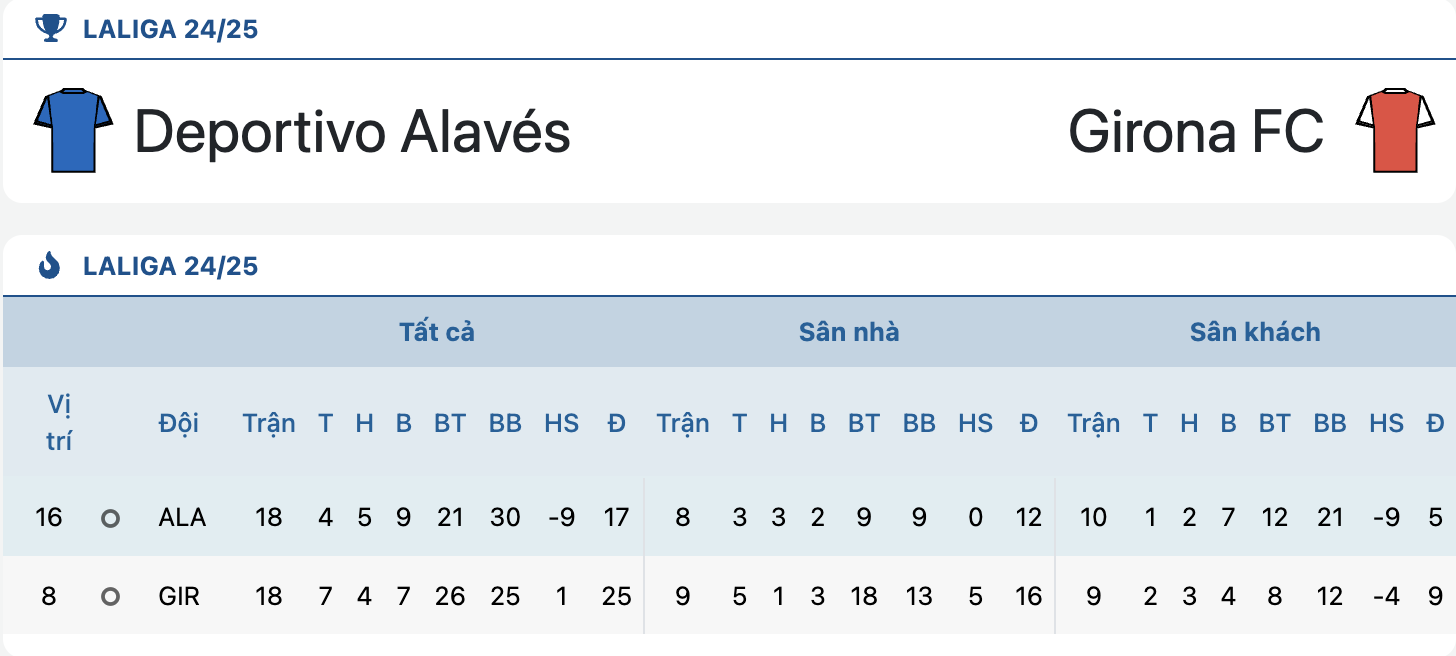Screen dimensions: 1456x656
Task: Open the LALIGA 24/25 standings section title
Action: click(x=171, y=266)
